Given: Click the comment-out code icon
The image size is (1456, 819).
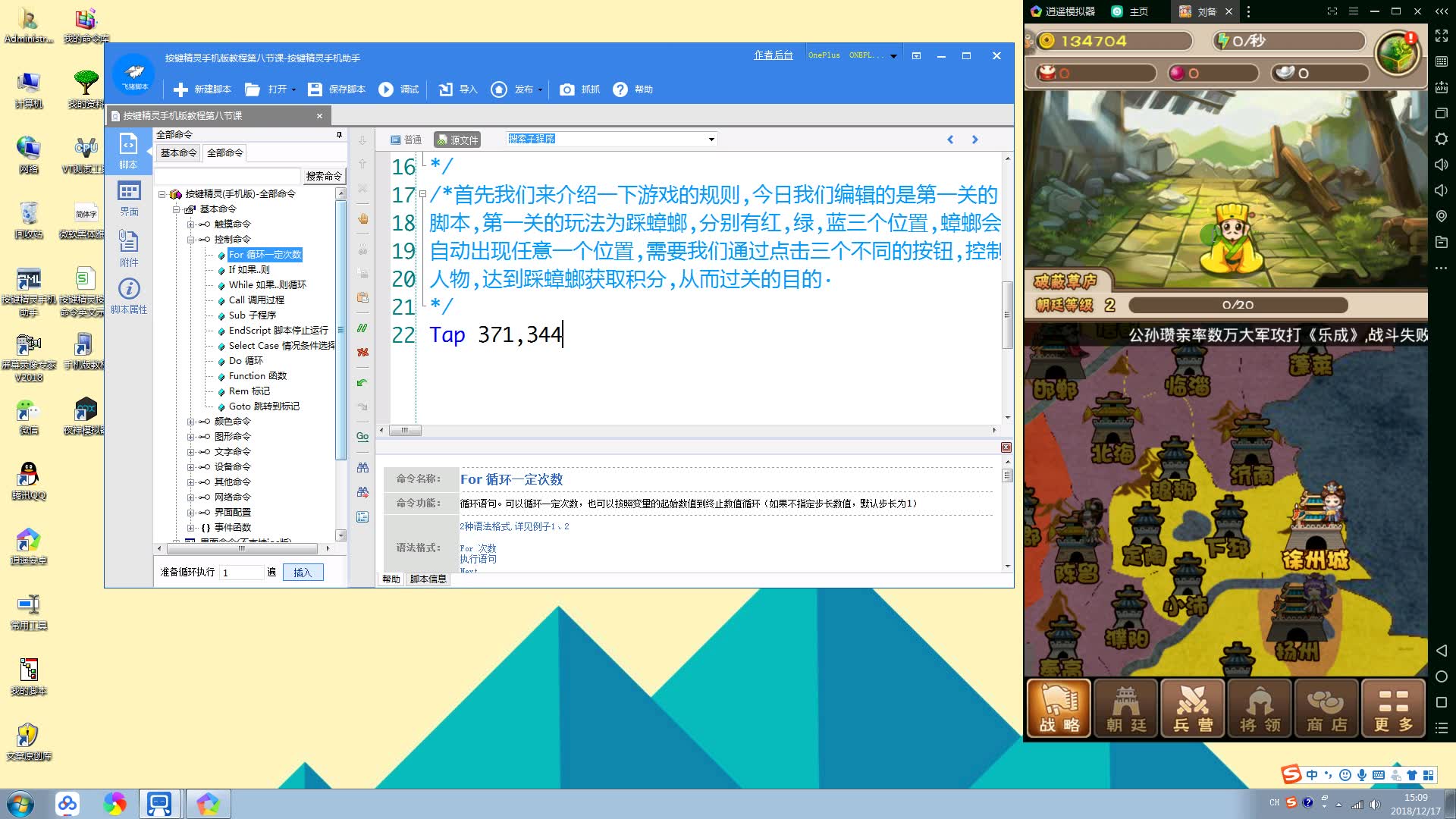Looking at the screenshot, I should [362, 328].
